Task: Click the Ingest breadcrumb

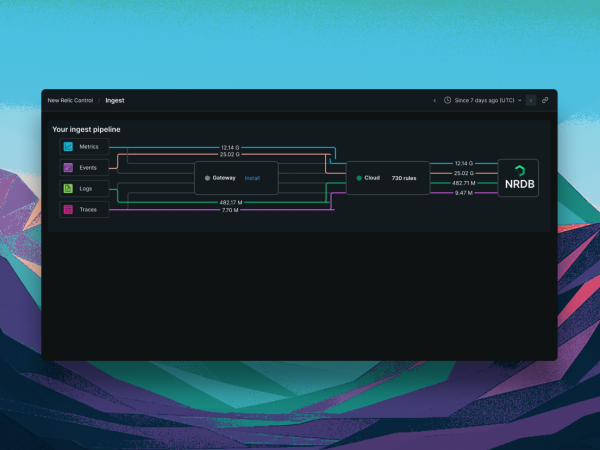Action: coord(115,101)
